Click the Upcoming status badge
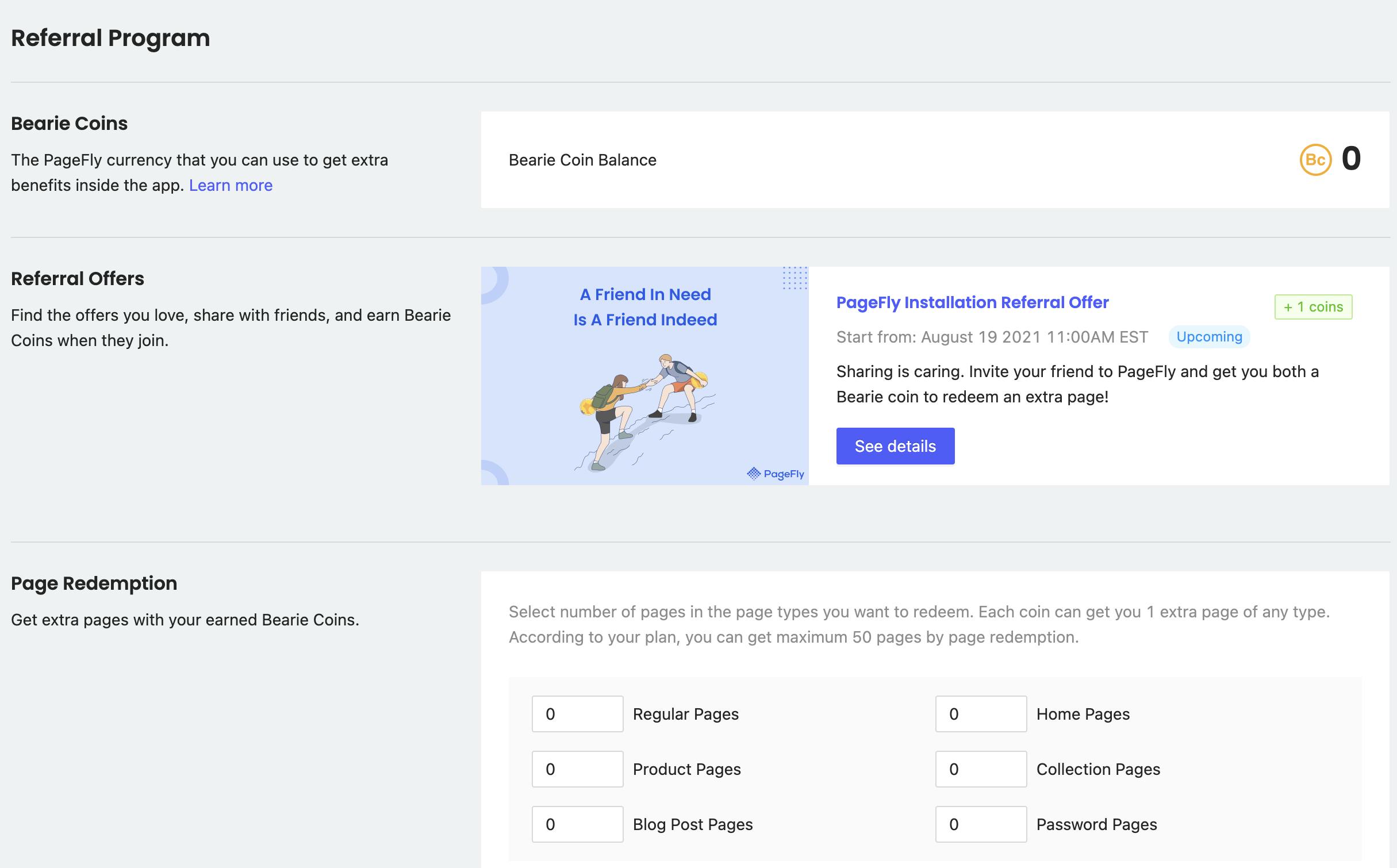The height and width of the screenshot is (868, 1397). [x=1209, y=337]
